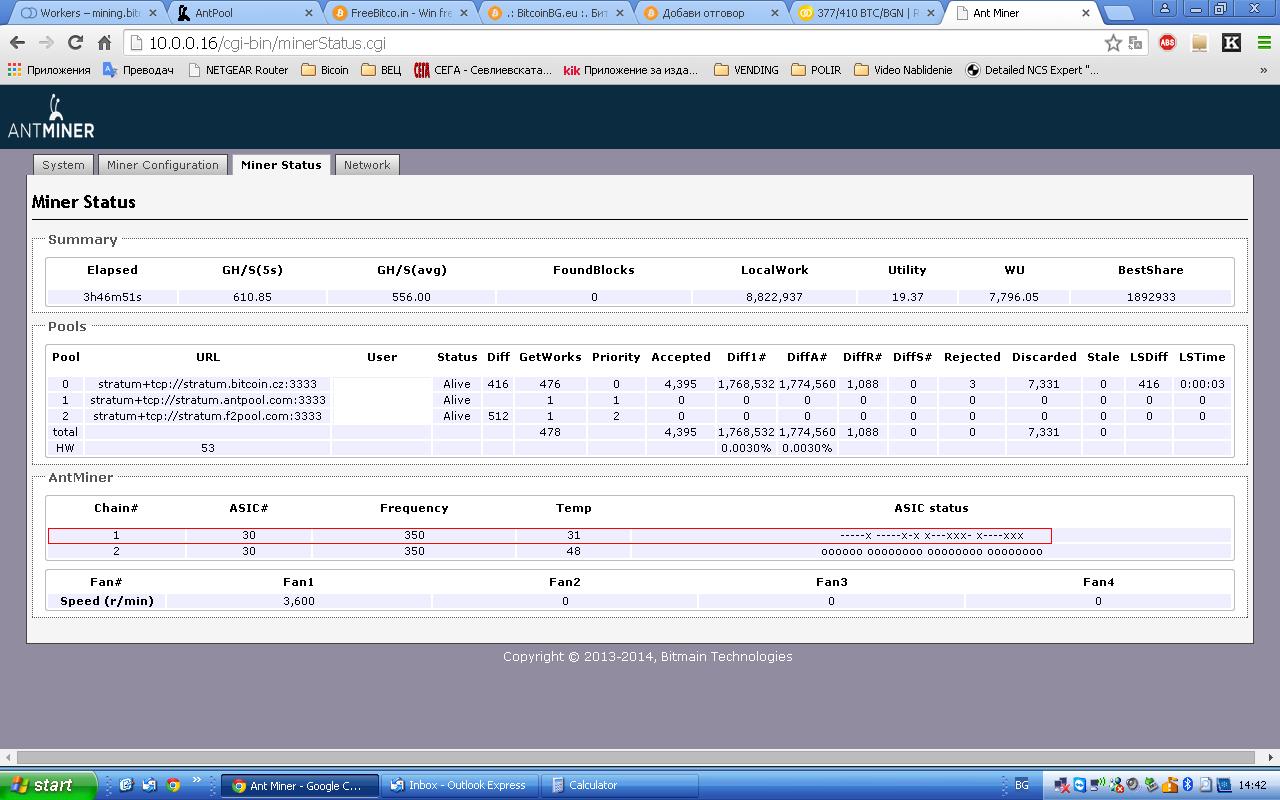1280x800 pixels.
Task: Open the Video Nablidenie bookmarks folder
Action: [903, 70]
